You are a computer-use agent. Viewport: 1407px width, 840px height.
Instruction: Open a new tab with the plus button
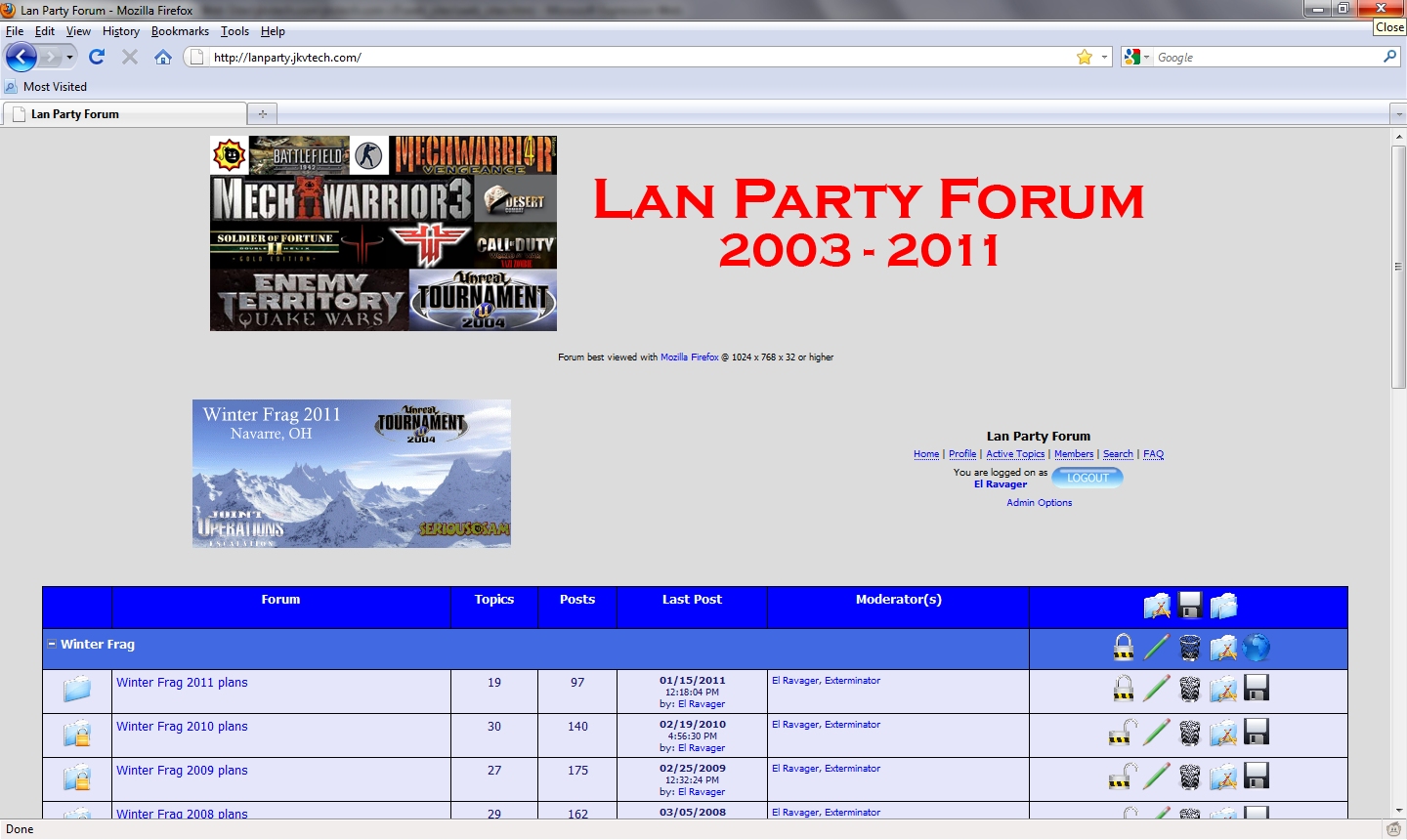[x=262, y=114]
